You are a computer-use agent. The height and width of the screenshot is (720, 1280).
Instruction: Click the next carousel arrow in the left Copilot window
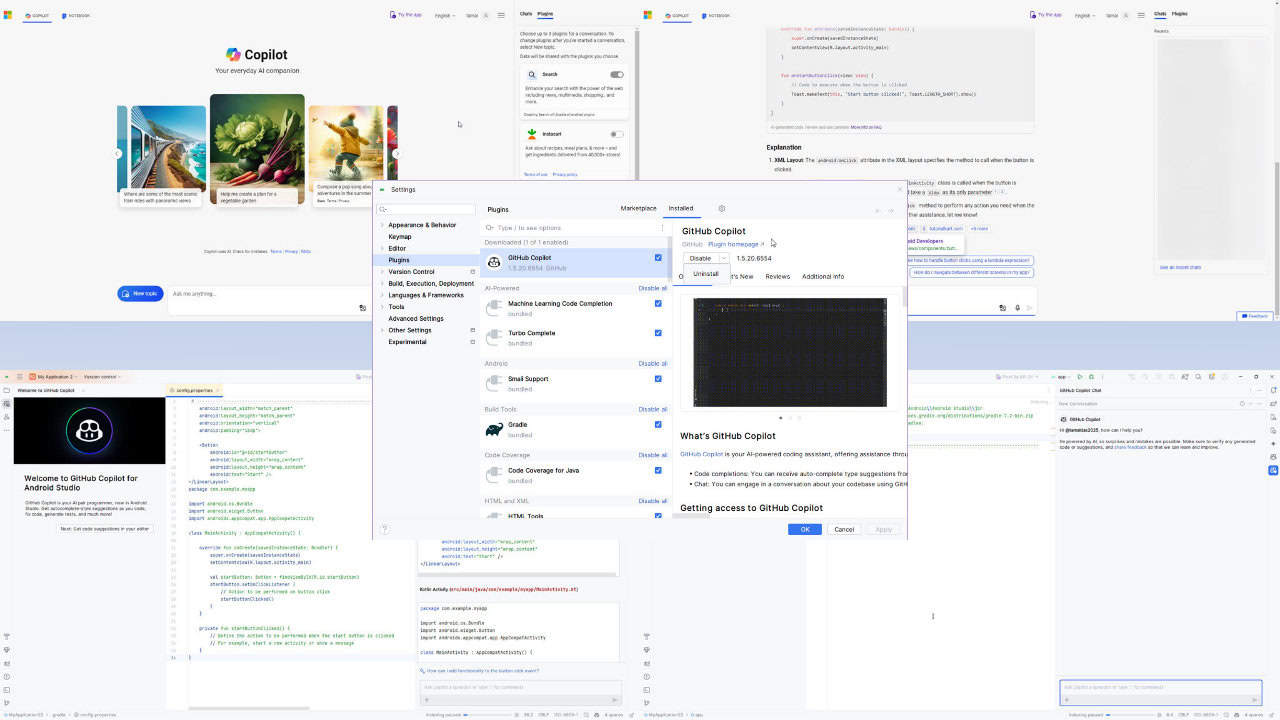396,154
